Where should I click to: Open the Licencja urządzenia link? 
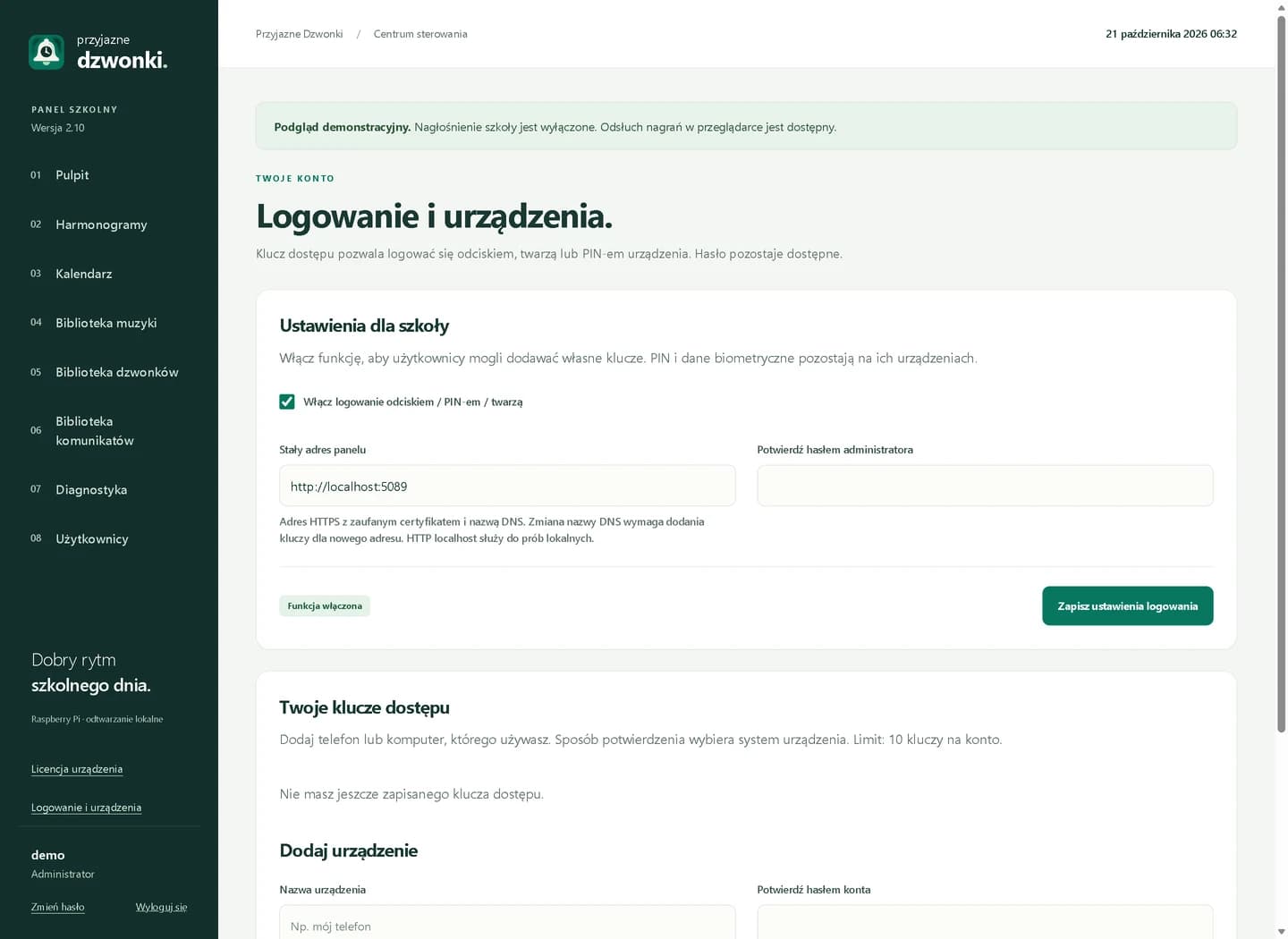(x=77, y=769)
